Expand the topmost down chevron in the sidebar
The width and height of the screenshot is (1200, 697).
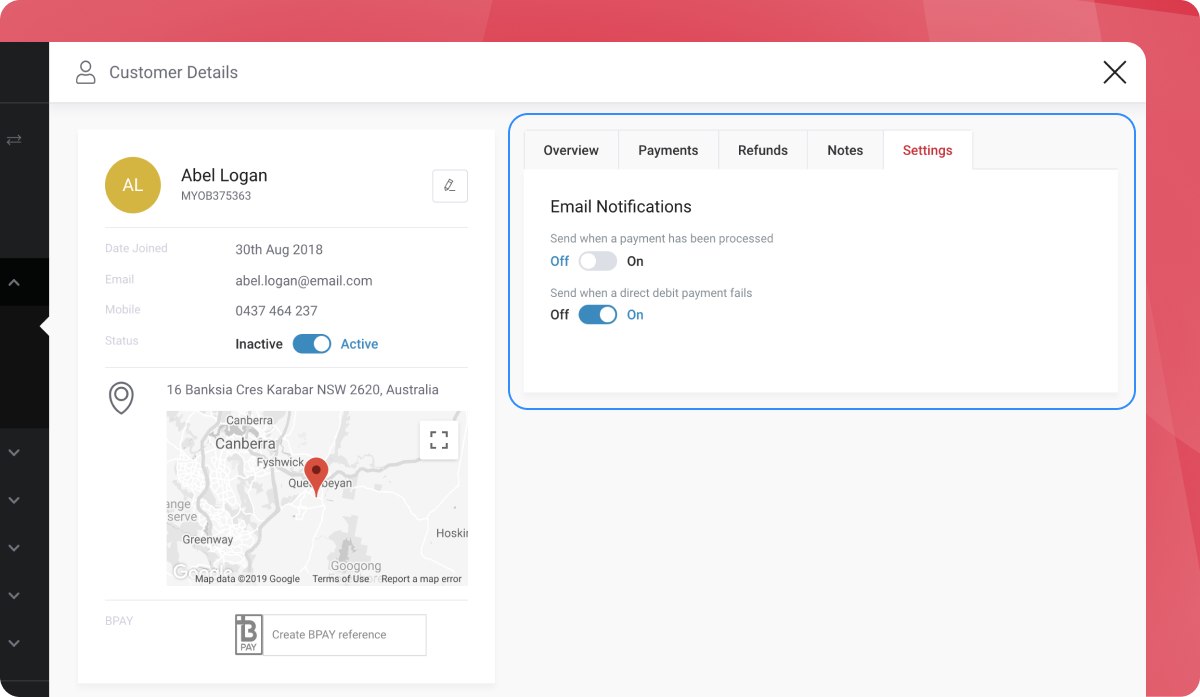14,453
